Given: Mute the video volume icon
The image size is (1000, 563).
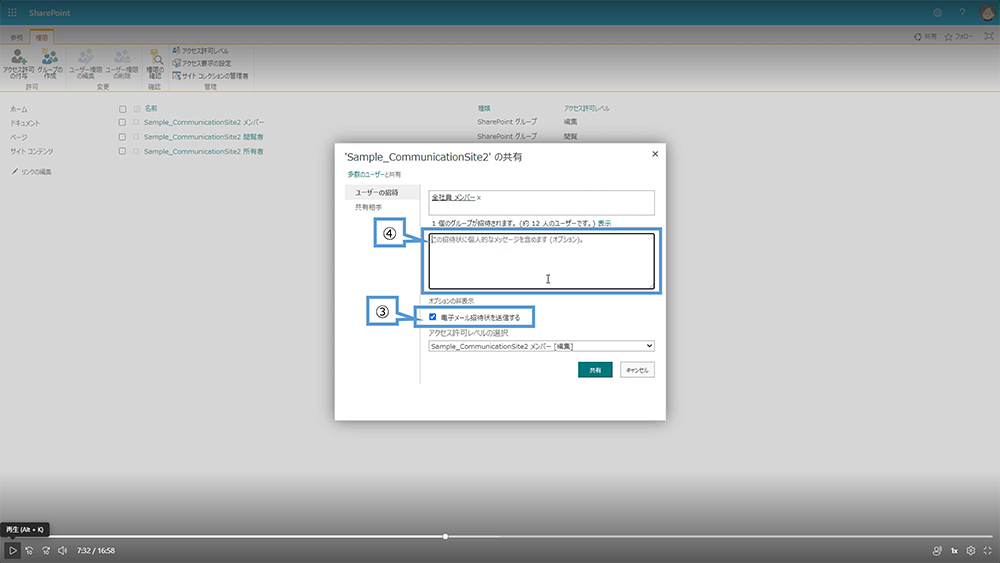Looking at the screenshot, I should pos(62,550).
